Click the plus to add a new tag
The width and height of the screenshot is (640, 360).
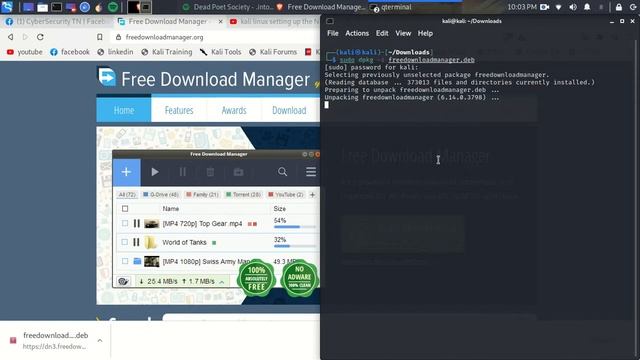(x=312, y=195)
